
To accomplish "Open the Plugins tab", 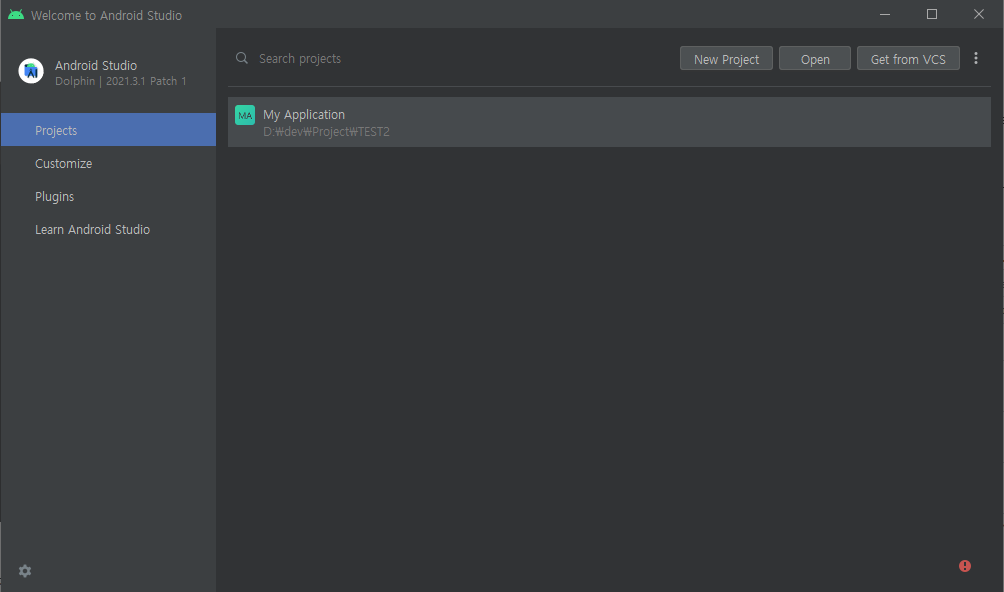I will (x=108, y=196).
